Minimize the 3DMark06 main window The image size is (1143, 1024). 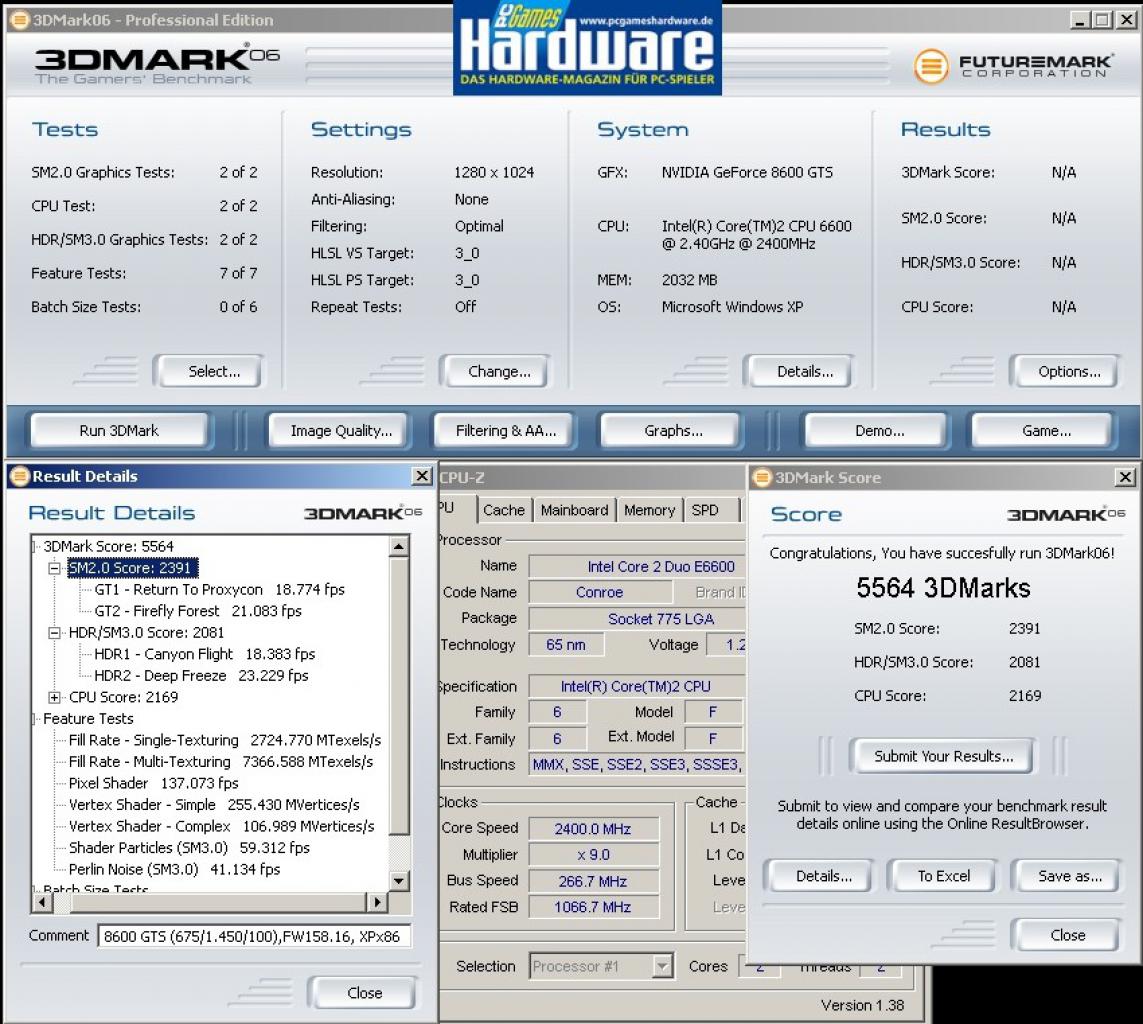point(1080,20)
